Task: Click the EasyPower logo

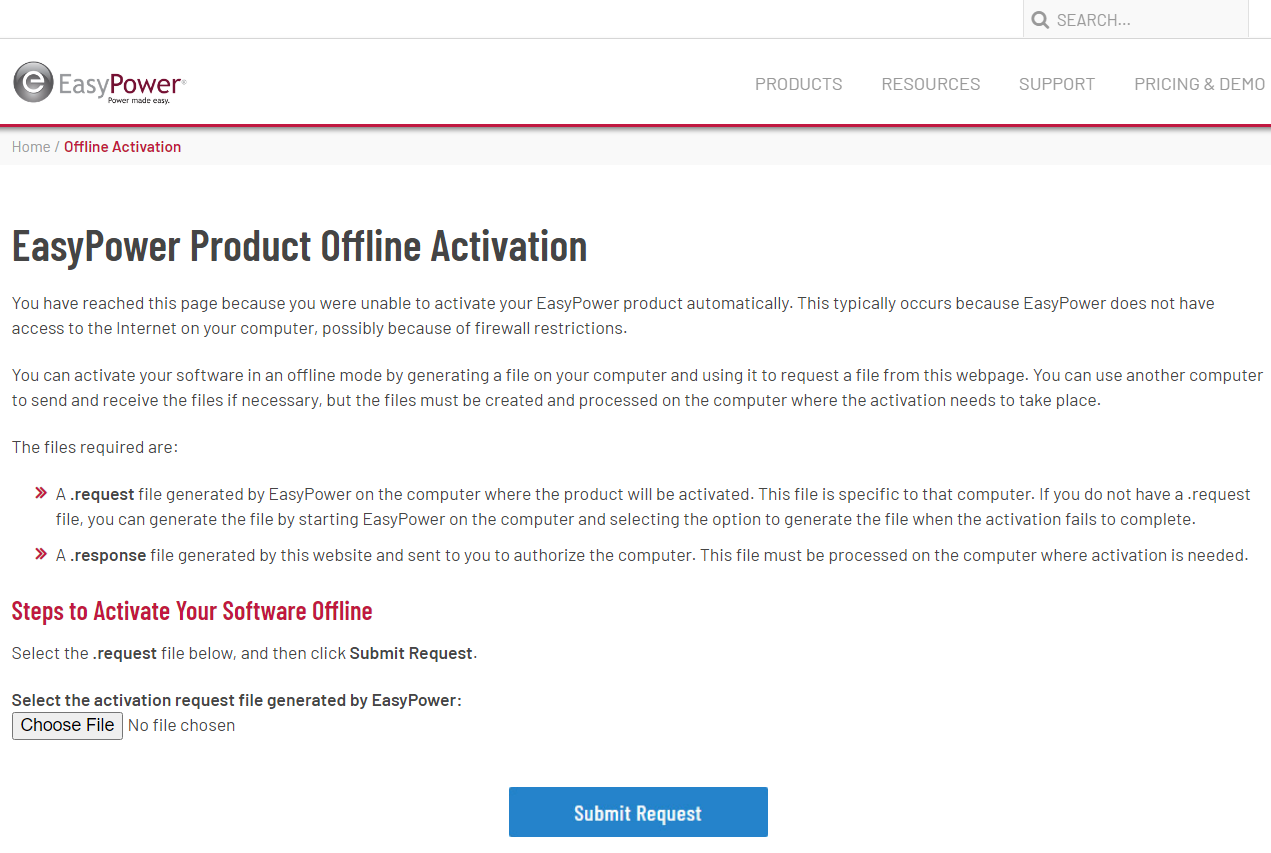Action: [99, 83]
